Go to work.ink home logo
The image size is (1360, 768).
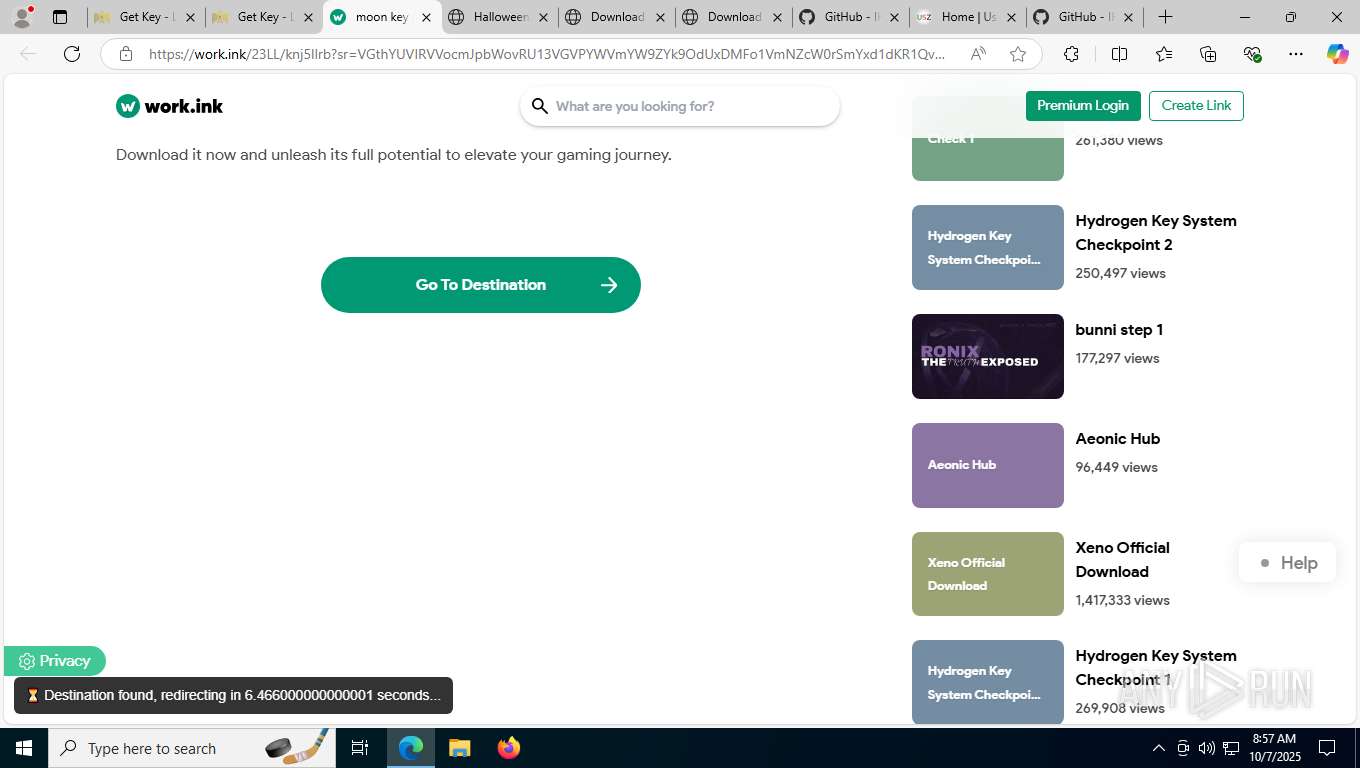click(170, 106)
